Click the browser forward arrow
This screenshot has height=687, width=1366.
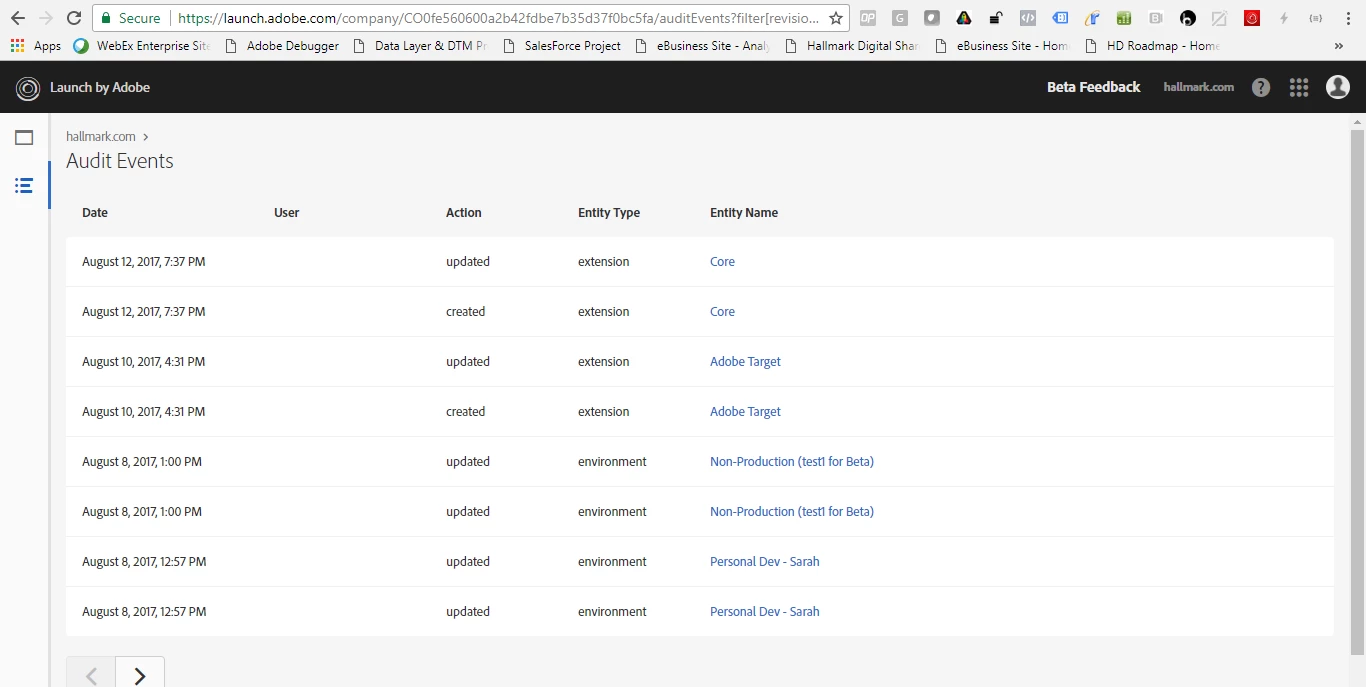click(x=46, y=18)
